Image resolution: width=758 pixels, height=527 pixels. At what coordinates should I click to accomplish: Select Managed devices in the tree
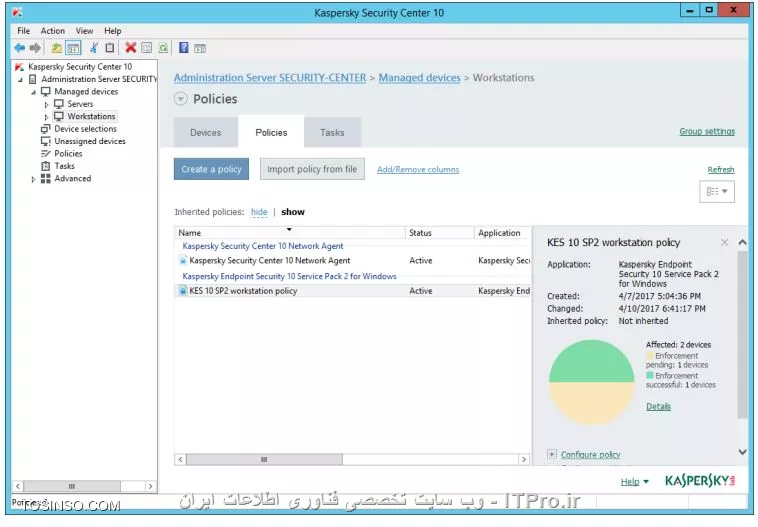point(86,91)
